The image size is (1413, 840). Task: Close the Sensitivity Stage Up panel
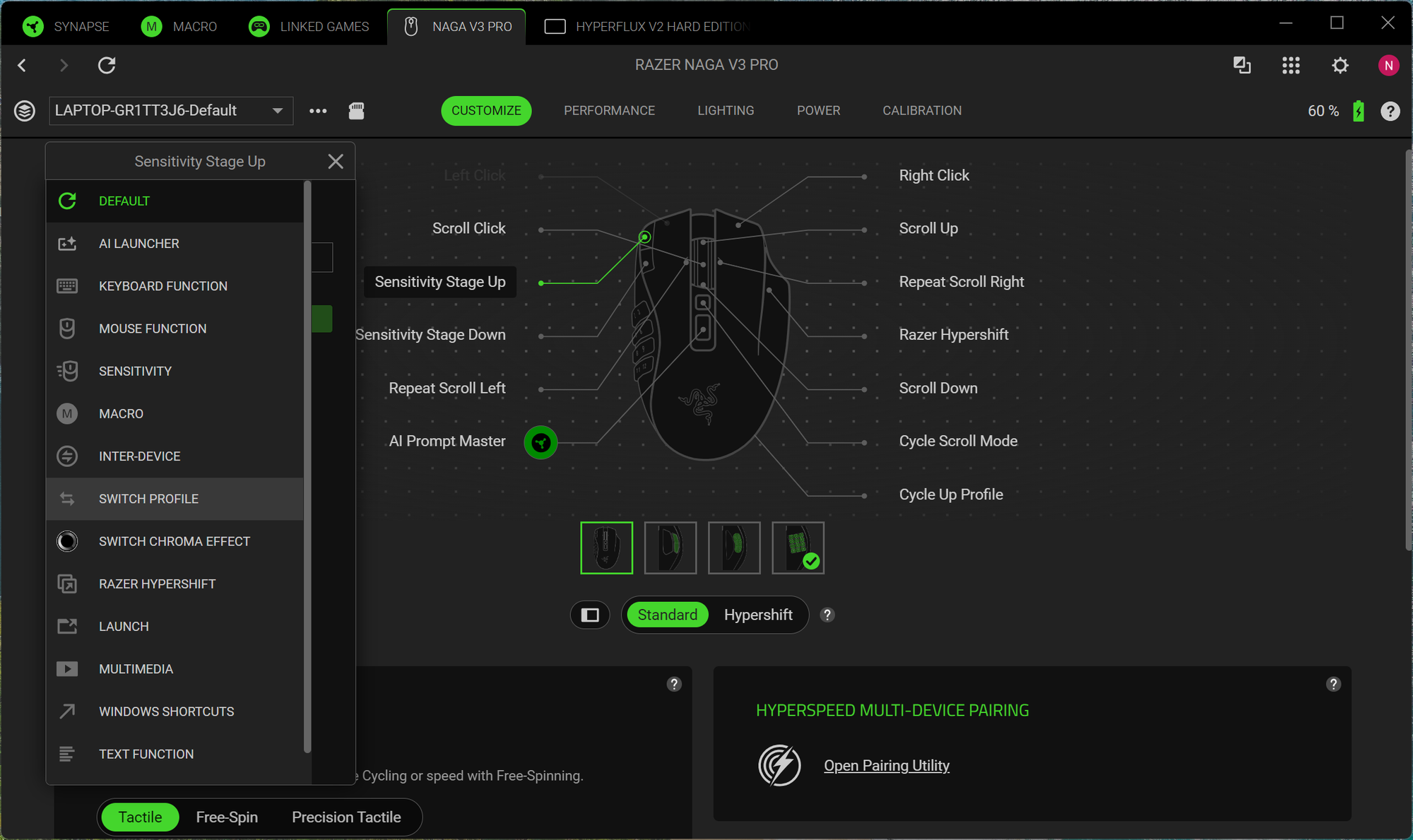(336, 162)
